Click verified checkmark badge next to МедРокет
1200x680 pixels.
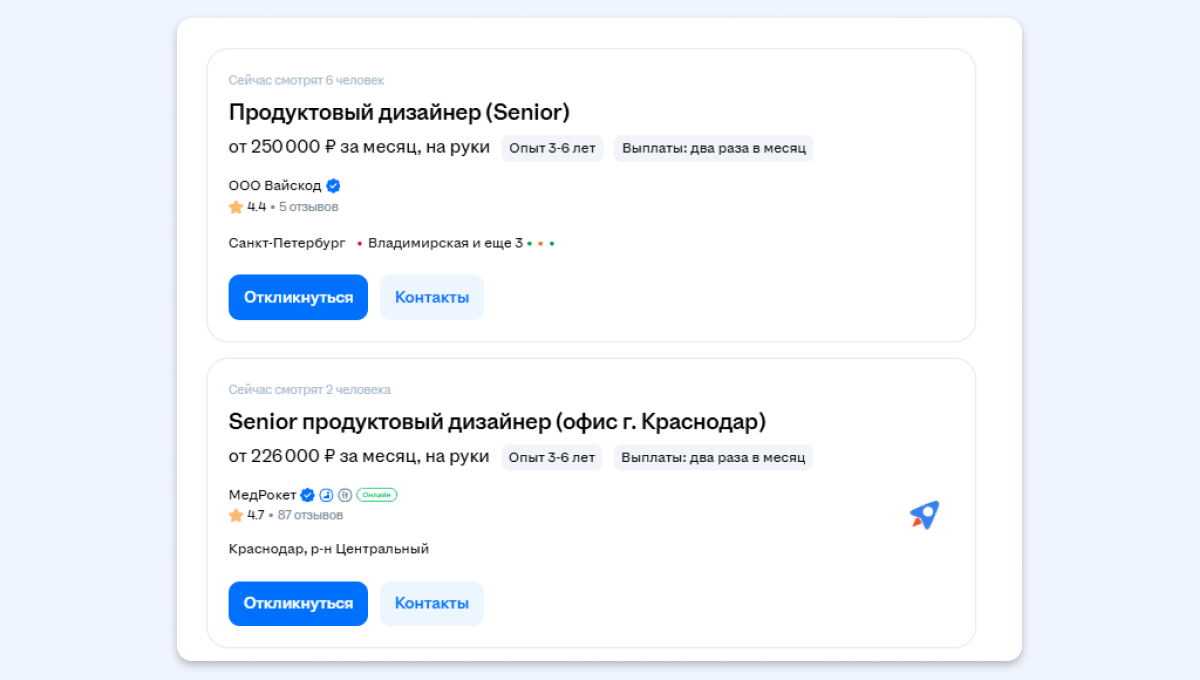[x=308, y=494]
